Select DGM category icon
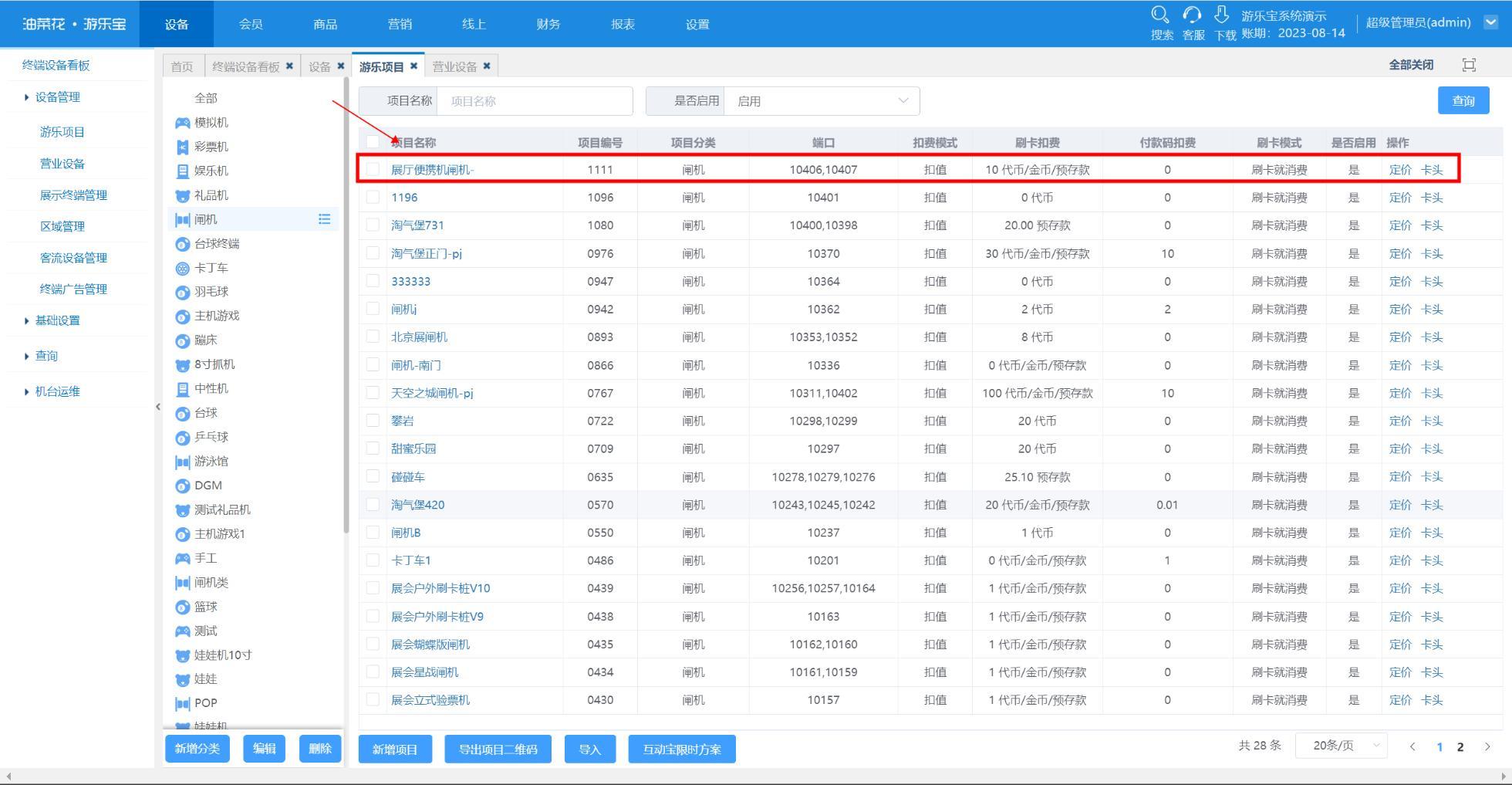 tap(182, 486)
